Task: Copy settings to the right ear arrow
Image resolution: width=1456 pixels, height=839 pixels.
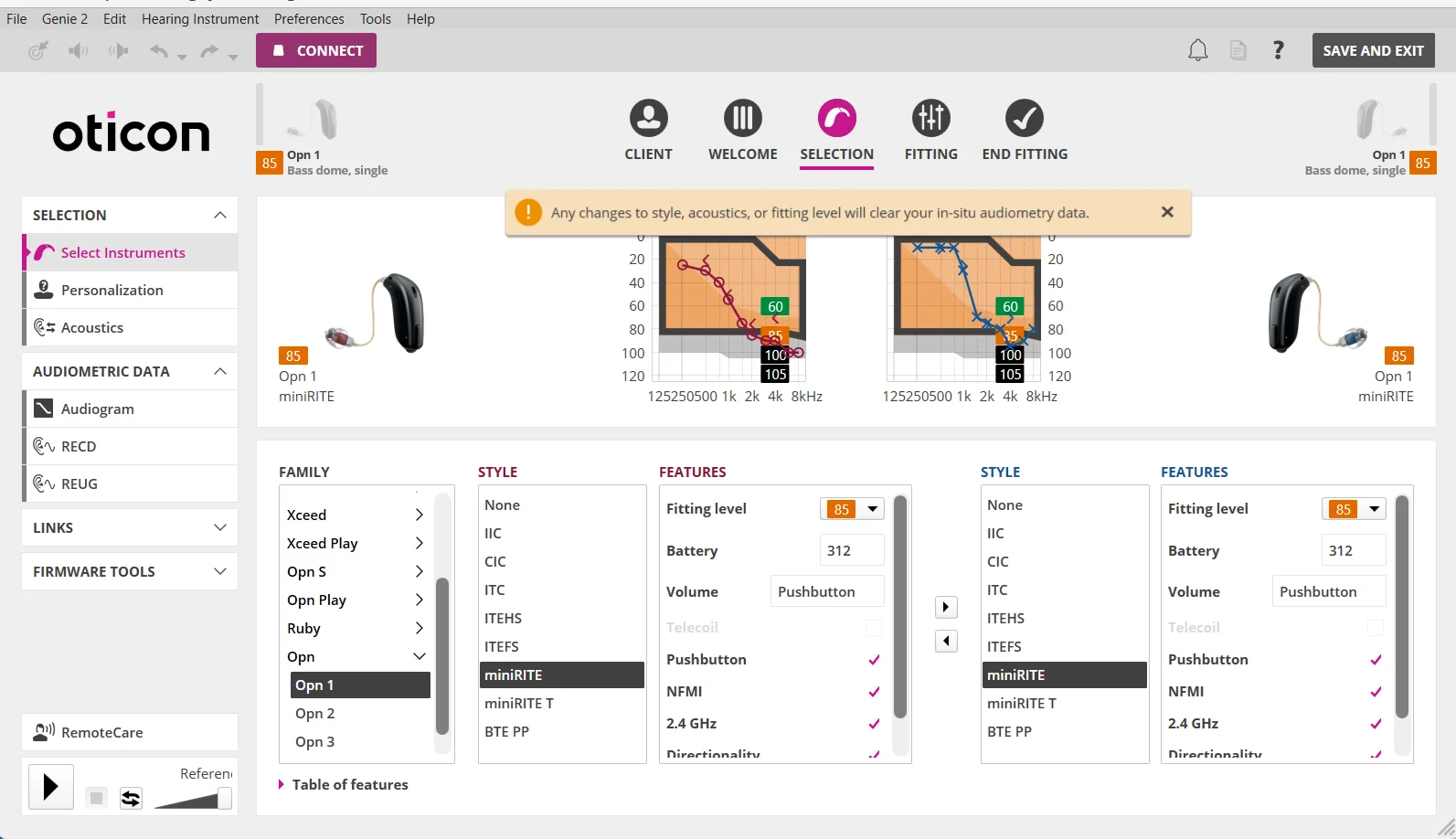Action: pyautogui.click(x=946, y=607)
